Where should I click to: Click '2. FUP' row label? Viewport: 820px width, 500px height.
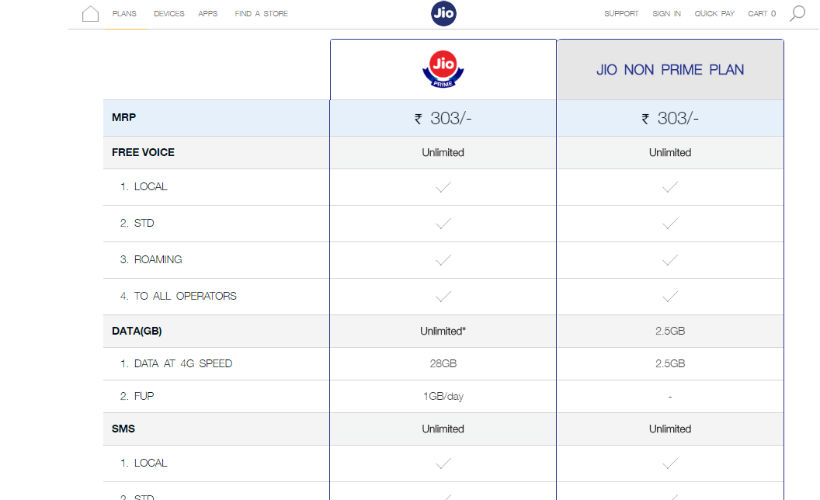137,396
